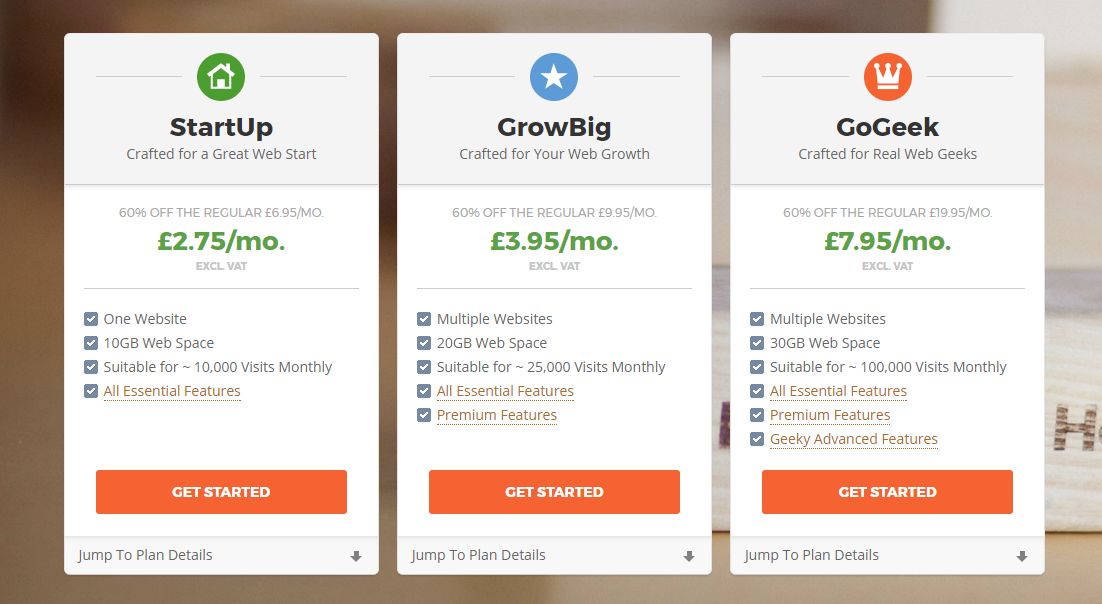This screenshot has width=1102, height=604.
Task: Click the £3.95/mo. GrowBig price
Action: (x=555, y=241)
